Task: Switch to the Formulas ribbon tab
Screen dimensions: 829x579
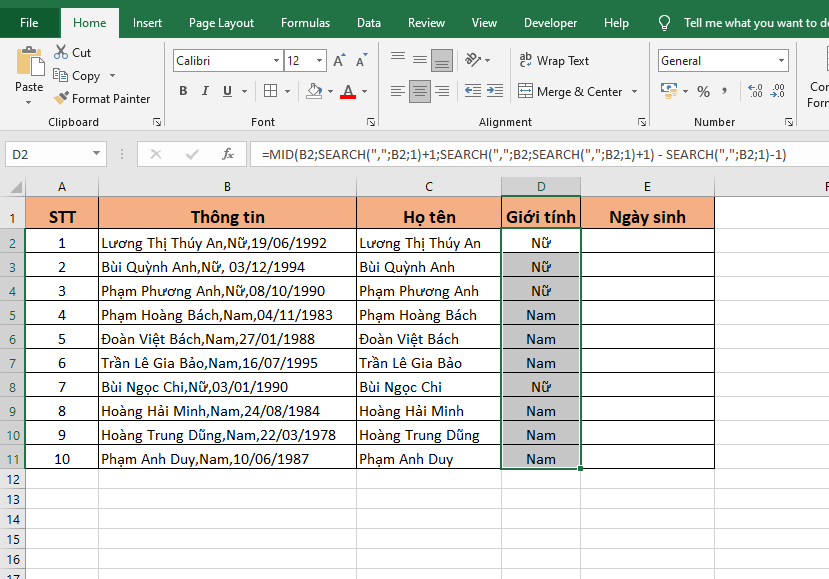Action: point(305,23)
